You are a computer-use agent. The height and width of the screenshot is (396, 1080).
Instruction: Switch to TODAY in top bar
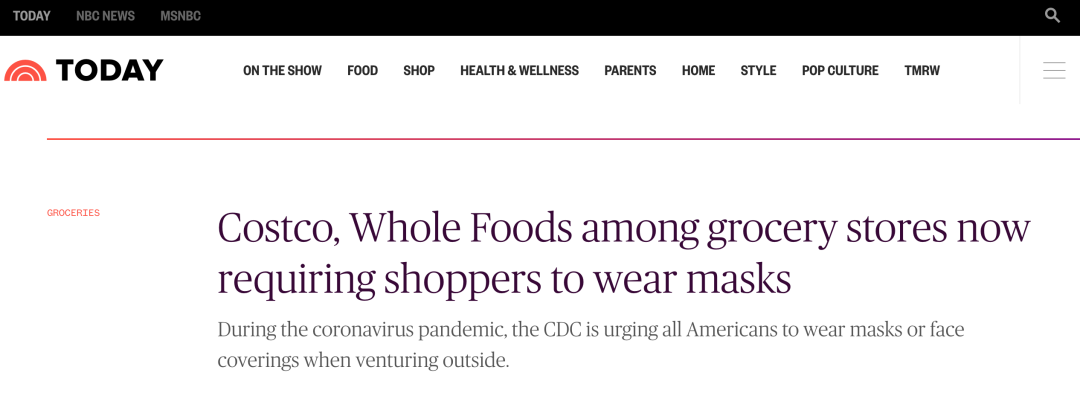pyautogui.click(x=32, y=16)
